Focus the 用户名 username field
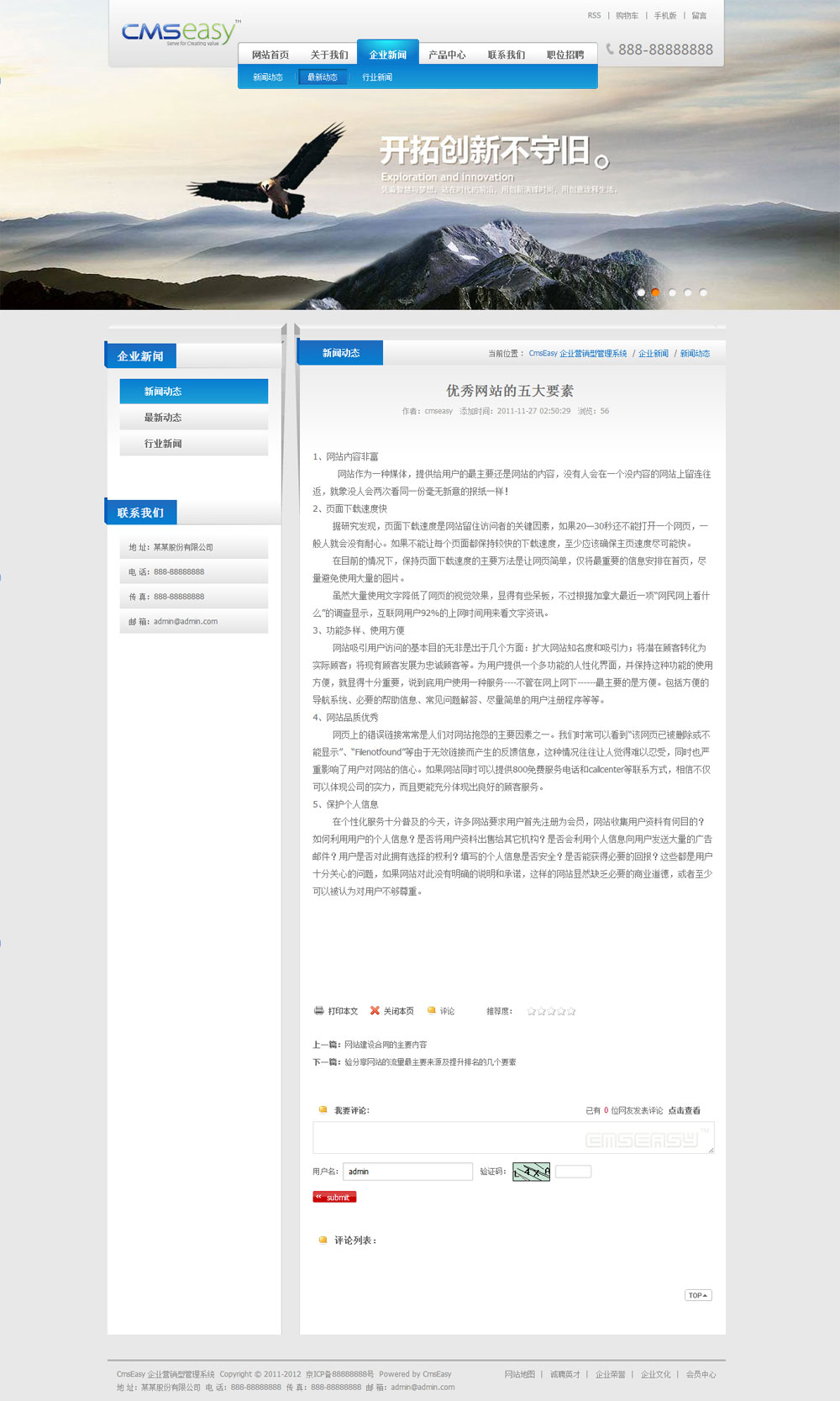The image size is (840, 1401). coord(407,1172)
